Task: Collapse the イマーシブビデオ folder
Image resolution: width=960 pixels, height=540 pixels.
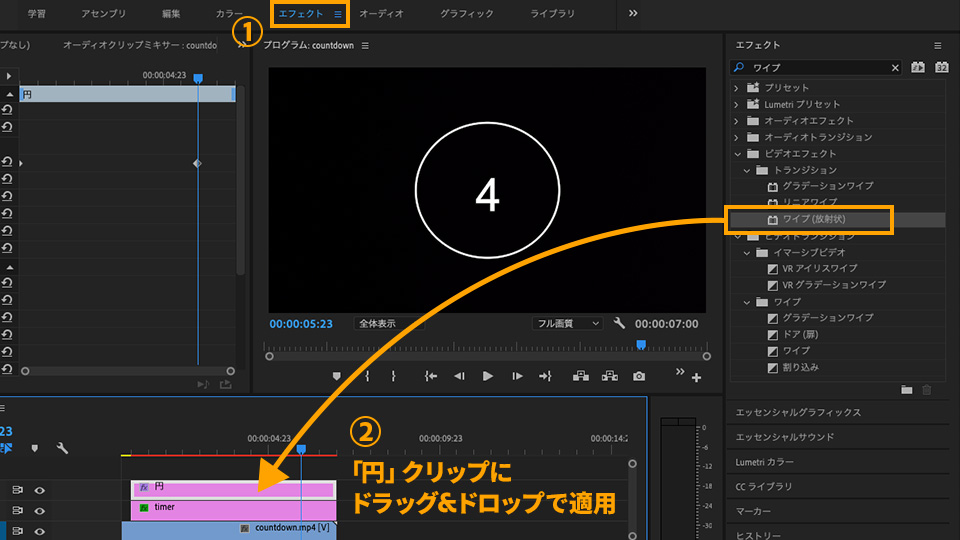Action: click(x=746, y=253)
